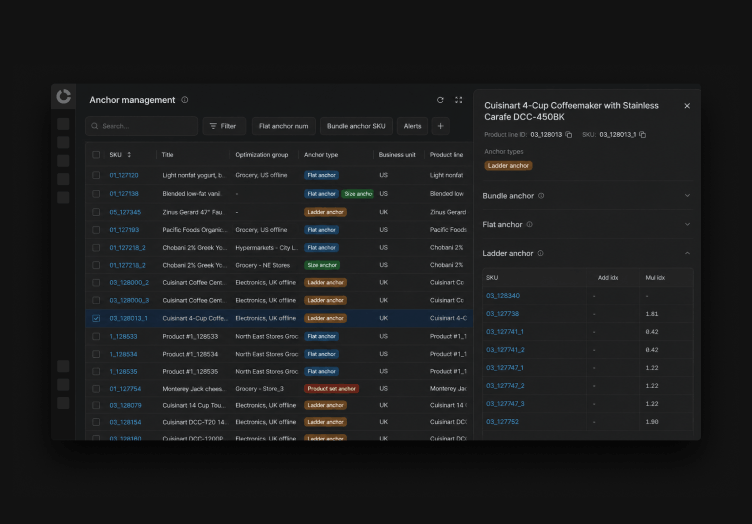Open SKU link 03_128000_2 in the table
752x524 pixels.
tap(129, 283)
